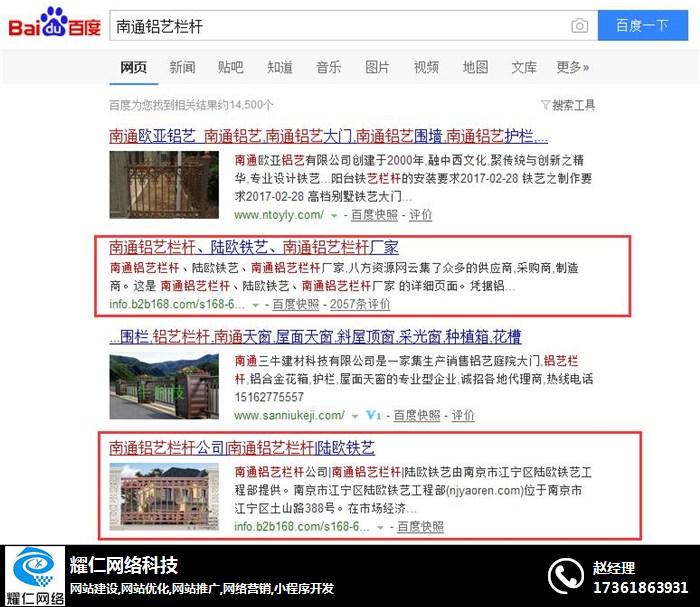Click info.b2b168.com URL beside 2057条评价
700x607 pixels.
tap(177, 304)
